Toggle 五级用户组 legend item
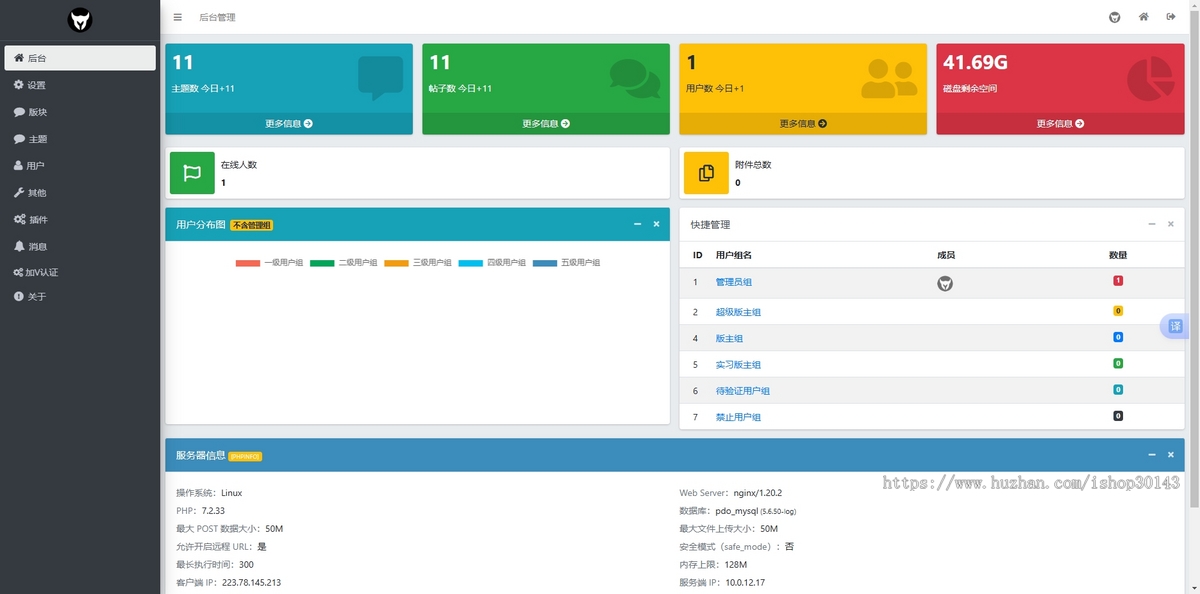The height and width of the screenshot is (594, 1200). click(x=566, y=263)
